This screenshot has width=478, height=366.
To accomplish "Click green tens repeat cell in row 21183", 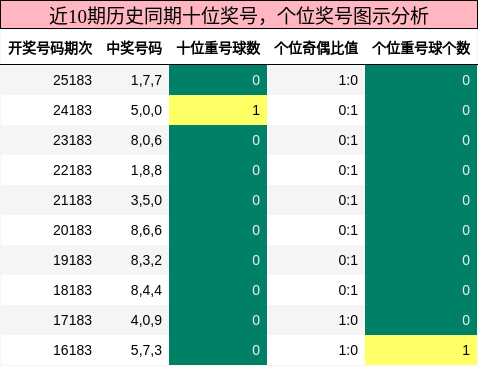I will coord(218,200).
